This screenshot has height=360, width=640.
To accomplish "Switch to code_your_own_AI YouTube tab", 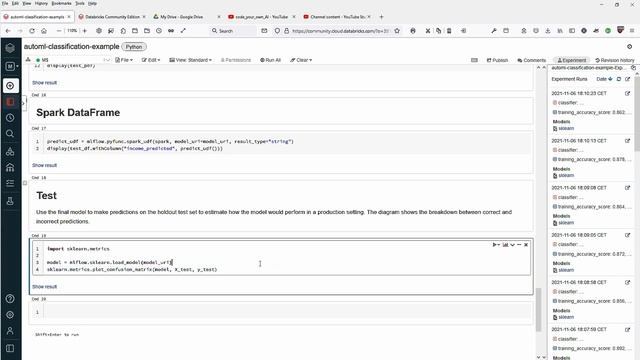I will [262, 17].
